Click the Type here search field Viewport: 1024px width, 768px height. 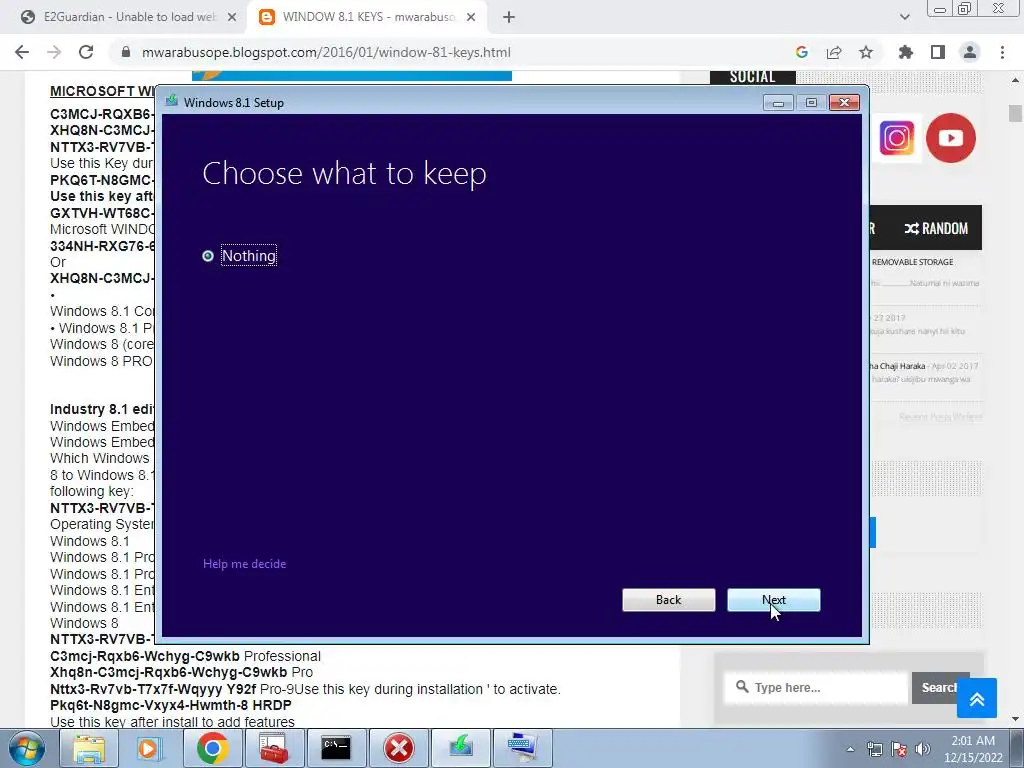pos(816,688)
